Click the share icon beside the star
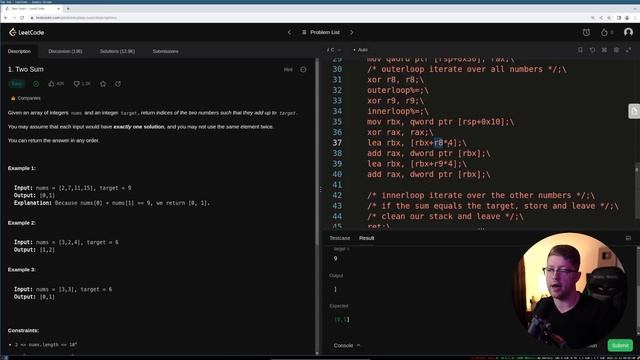 point(118,84)
